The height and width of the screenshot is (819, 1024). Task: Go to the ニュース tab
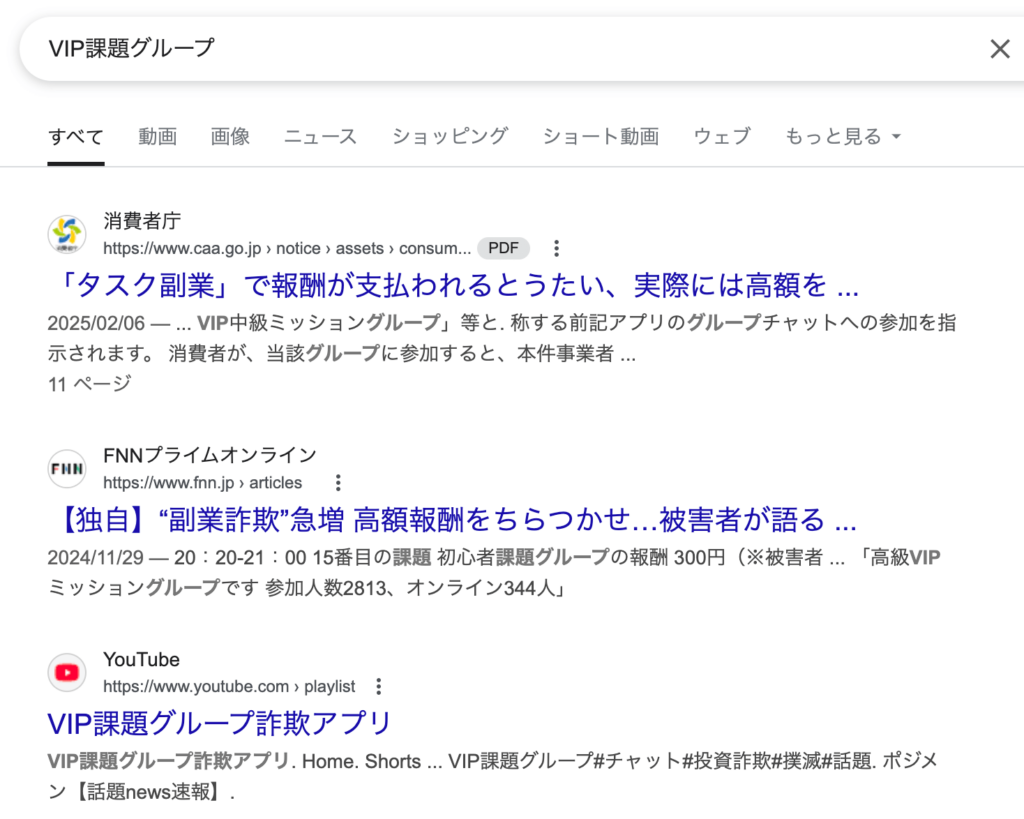point(320,136)
